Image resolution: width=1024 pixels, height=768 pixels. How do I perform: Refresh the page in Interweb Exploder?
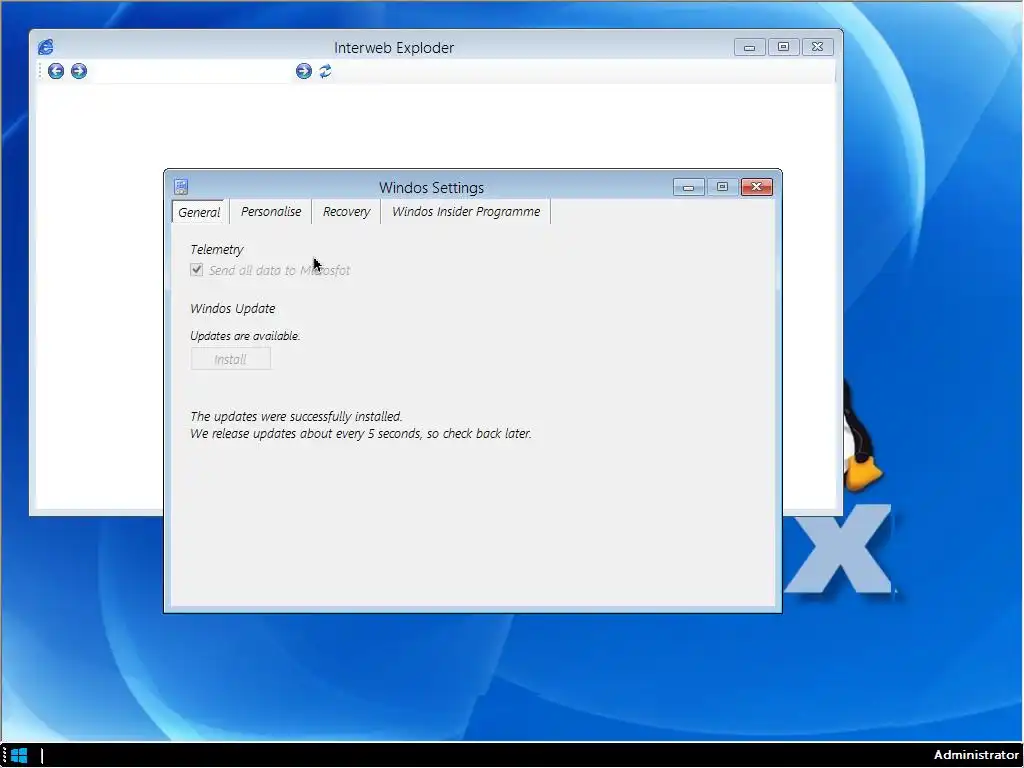click(x=325, y=71)
